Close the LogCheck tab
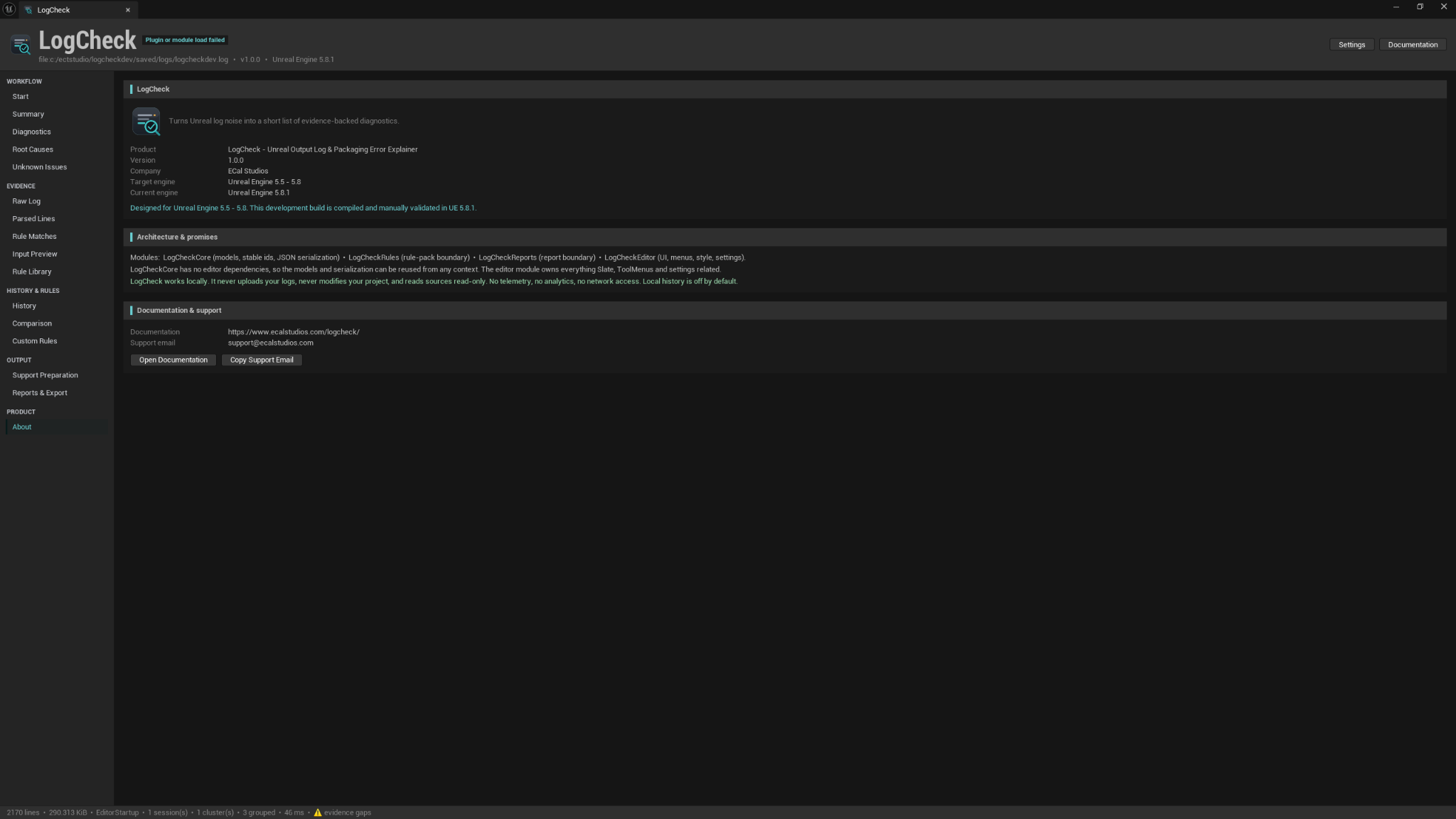Viewport: 1456px width, 819px height. click(x=128, y=10)
